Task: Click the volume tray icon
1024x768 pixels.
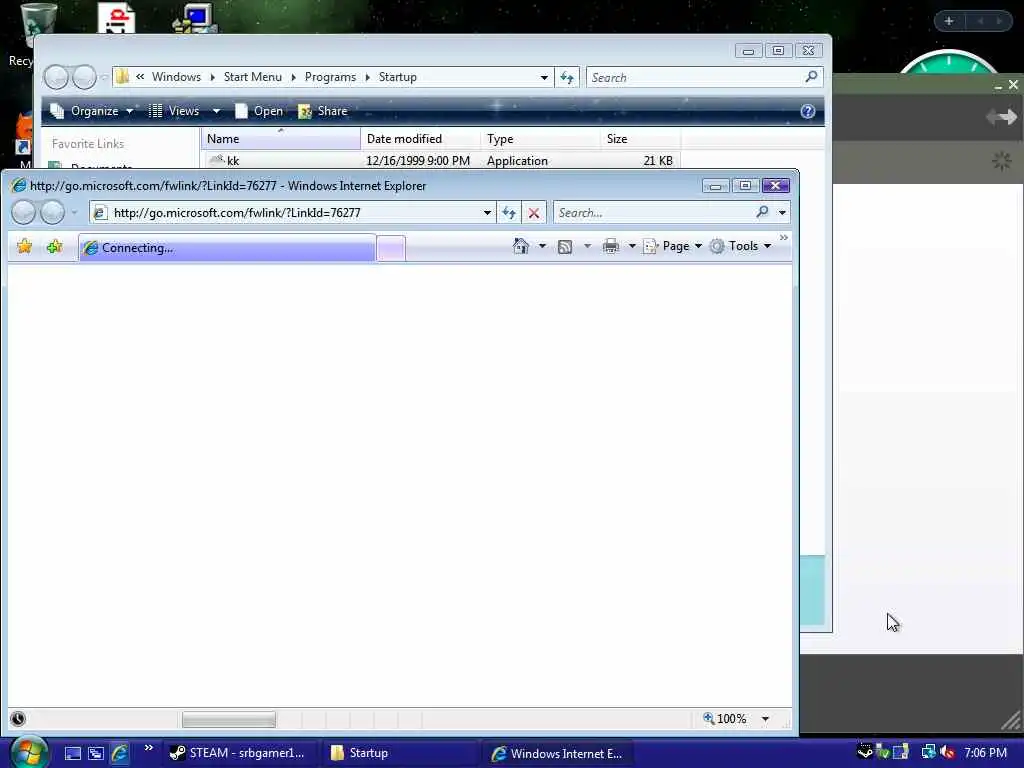Action: click(x=948, y=752)
